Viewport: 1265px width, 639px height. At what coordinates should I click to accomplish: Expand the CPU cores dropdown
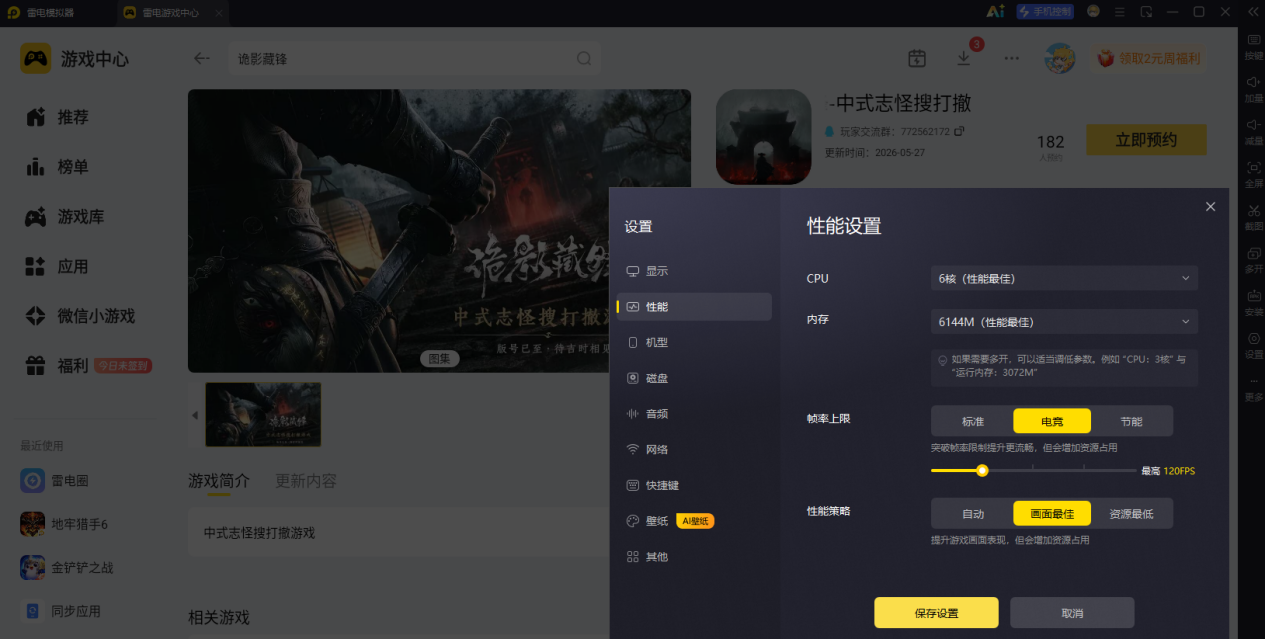pos(1064,278)
